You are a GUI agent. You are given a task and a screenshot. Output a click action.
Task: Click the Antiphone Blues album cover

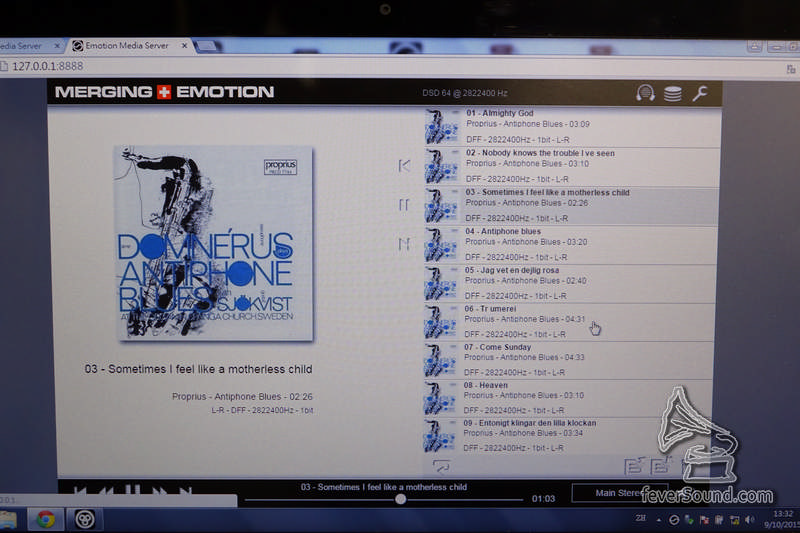click(x=215, y=243)
